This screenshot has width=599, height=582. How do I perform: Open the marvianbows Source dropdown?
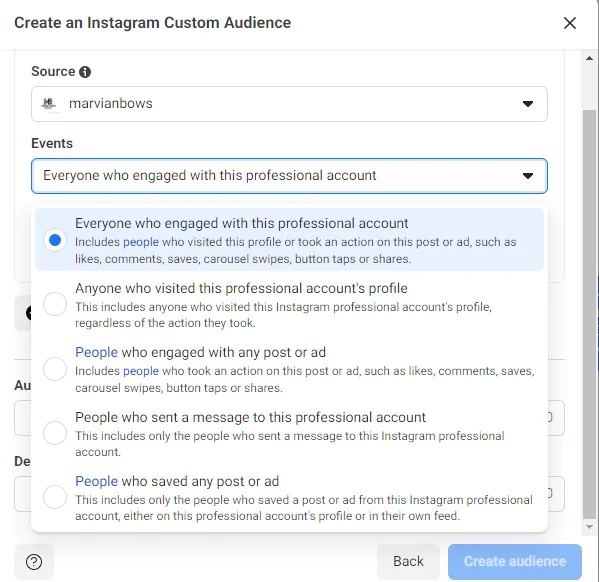(x=289, y=104)
